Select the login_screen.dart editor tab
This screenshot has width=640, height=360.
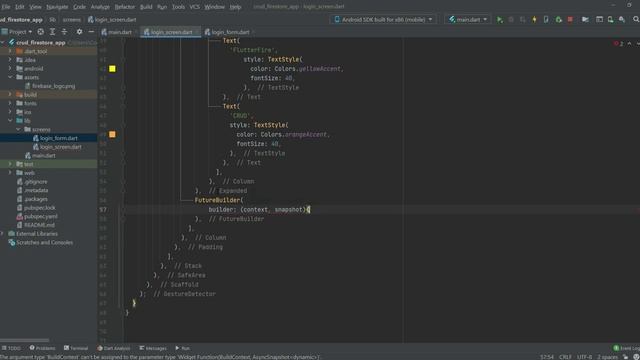click(x=171, y=32)
